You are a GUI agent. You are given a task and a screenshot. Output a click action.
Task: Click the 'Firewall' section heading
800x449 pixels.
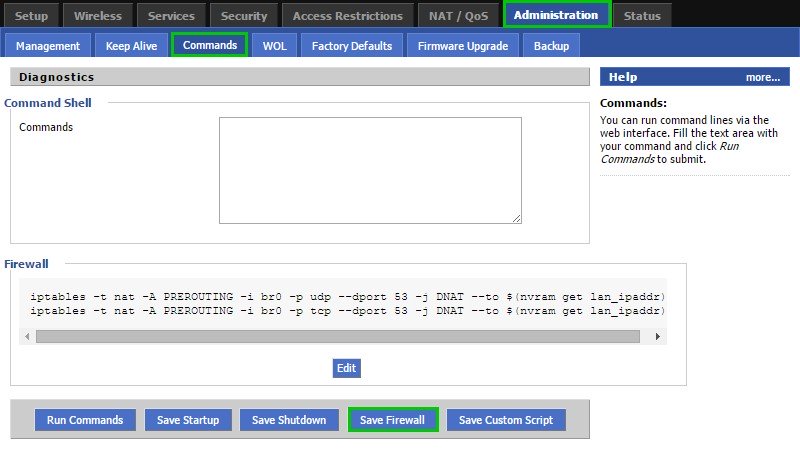(x=27, y=264)
